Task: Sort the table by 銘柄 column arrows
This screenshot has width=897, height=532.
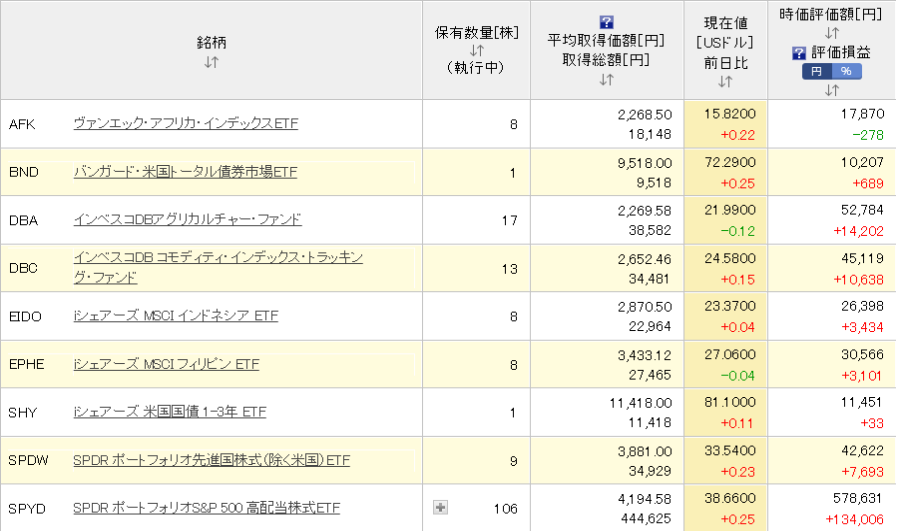Action: pos(211,62)
